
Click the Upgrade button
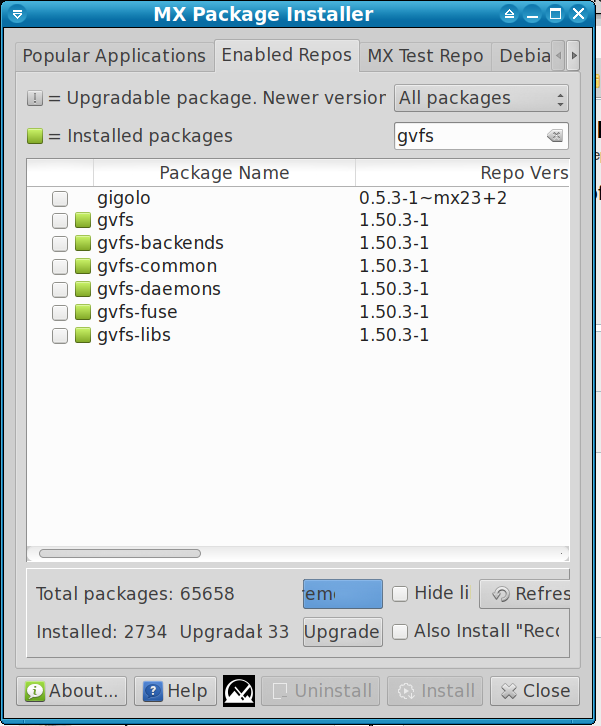point(343,632)
